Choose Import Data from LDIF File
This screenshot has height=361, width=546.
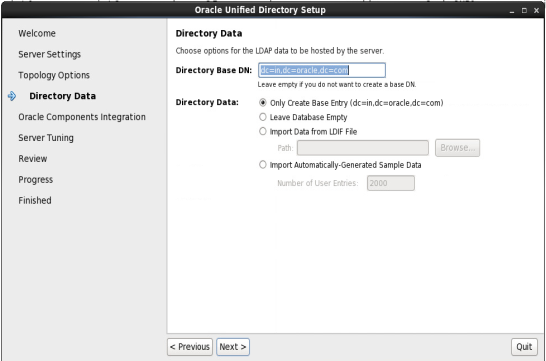point(263,131)
